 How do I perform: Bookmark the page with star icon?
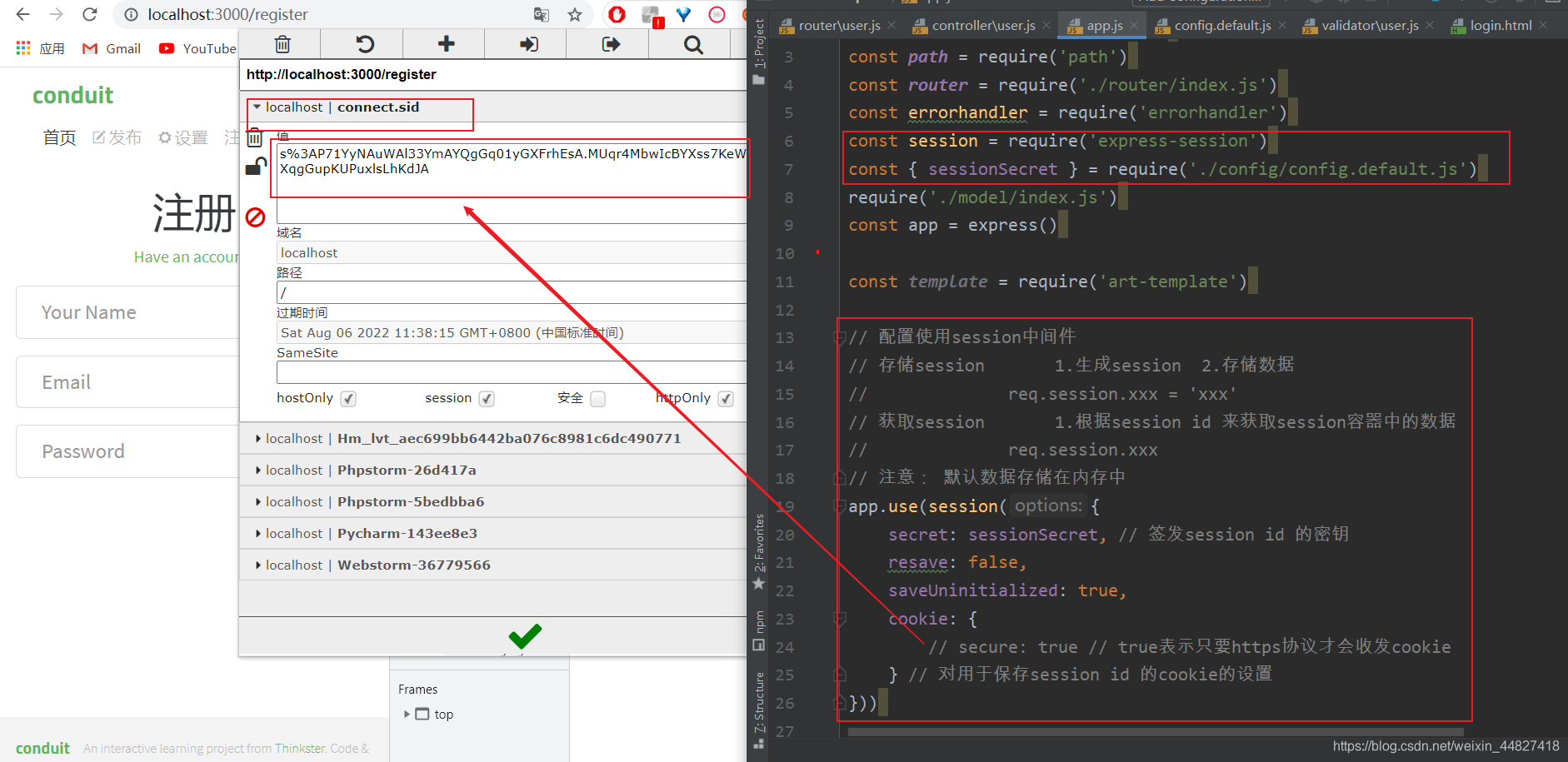click(x=575, y=14)
